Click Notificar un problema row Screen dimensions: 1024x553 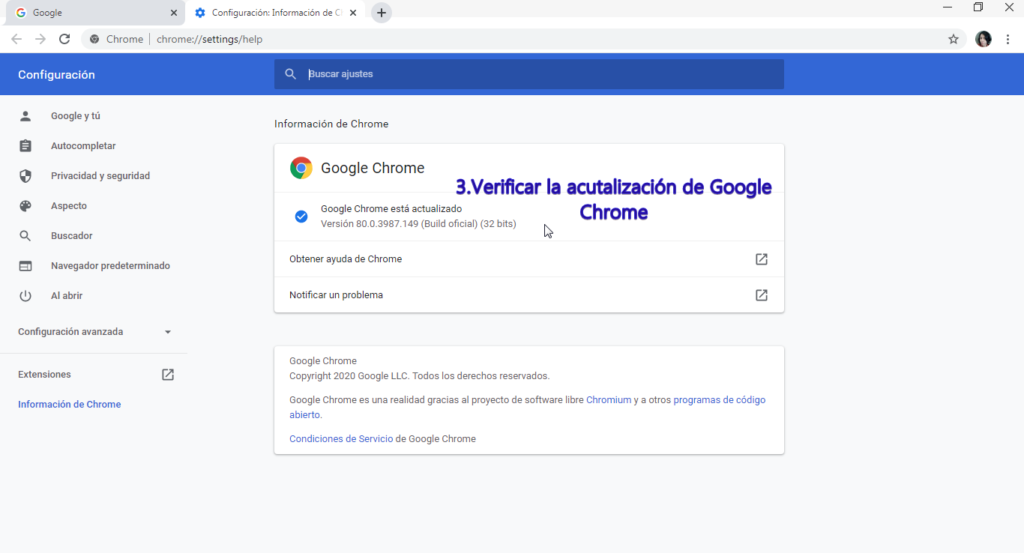point(528,295)
